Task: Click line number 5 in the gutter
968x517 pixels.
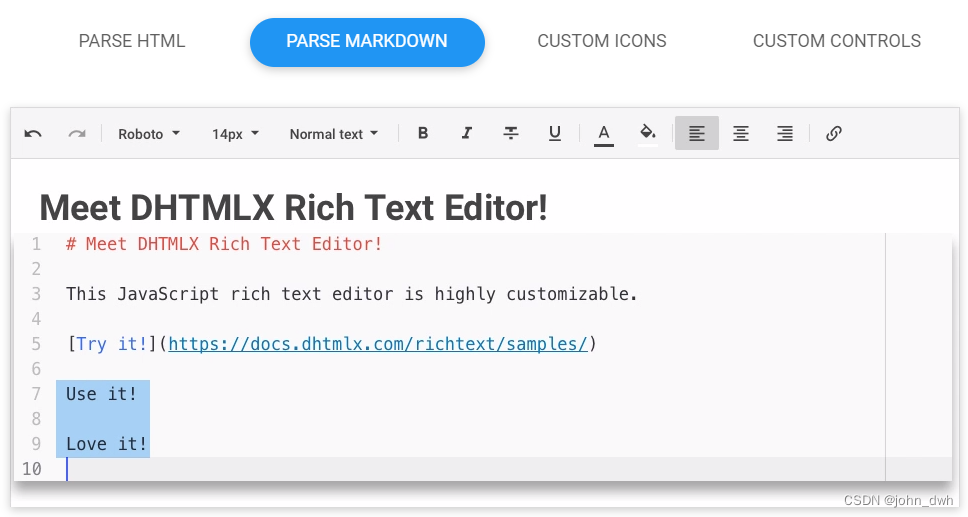Action: pos(36,344)
